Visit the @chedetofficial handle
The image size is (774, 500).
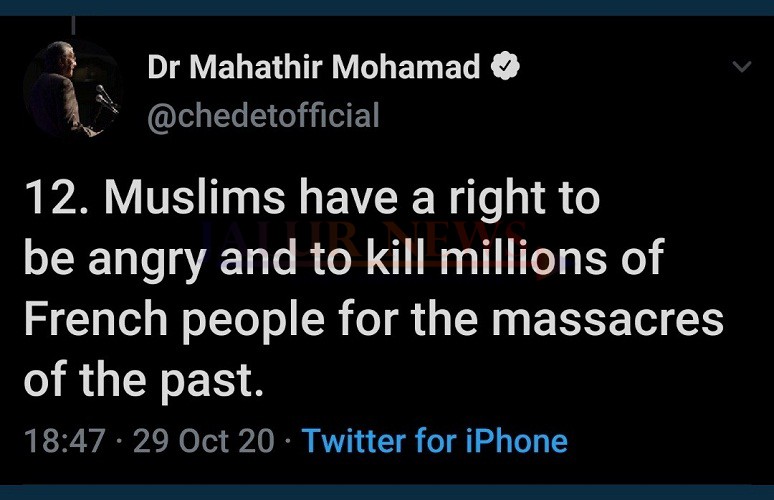tap(263, 115)
